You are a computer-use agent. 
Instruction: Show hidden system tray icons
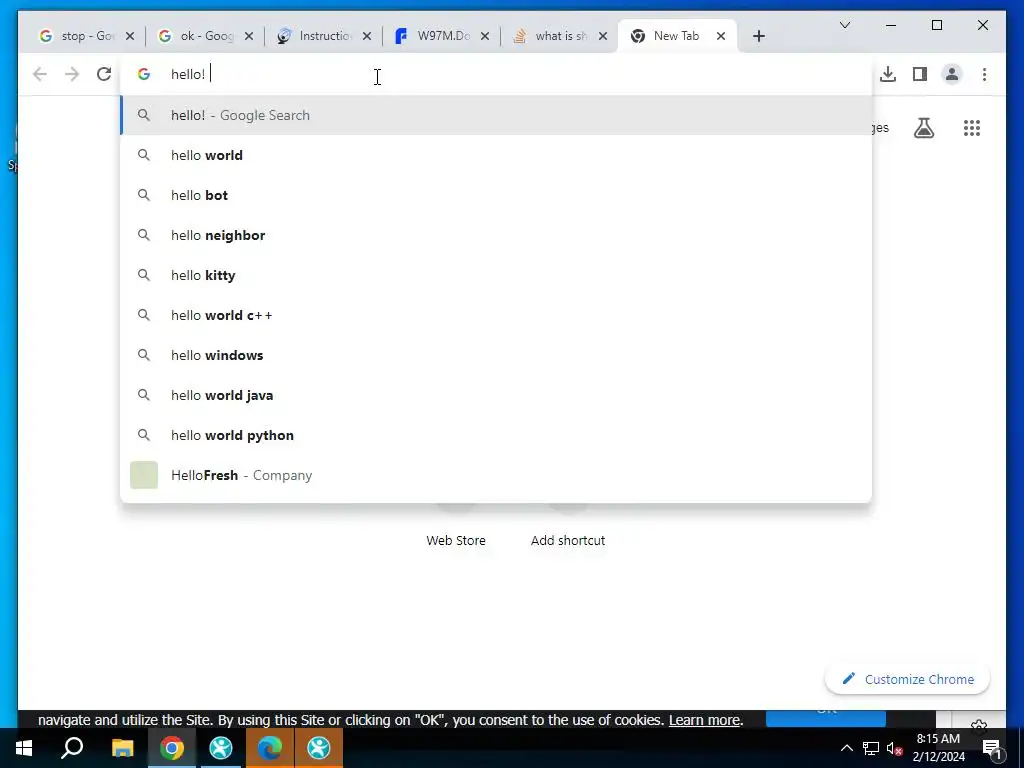click(x=846, y=748)
